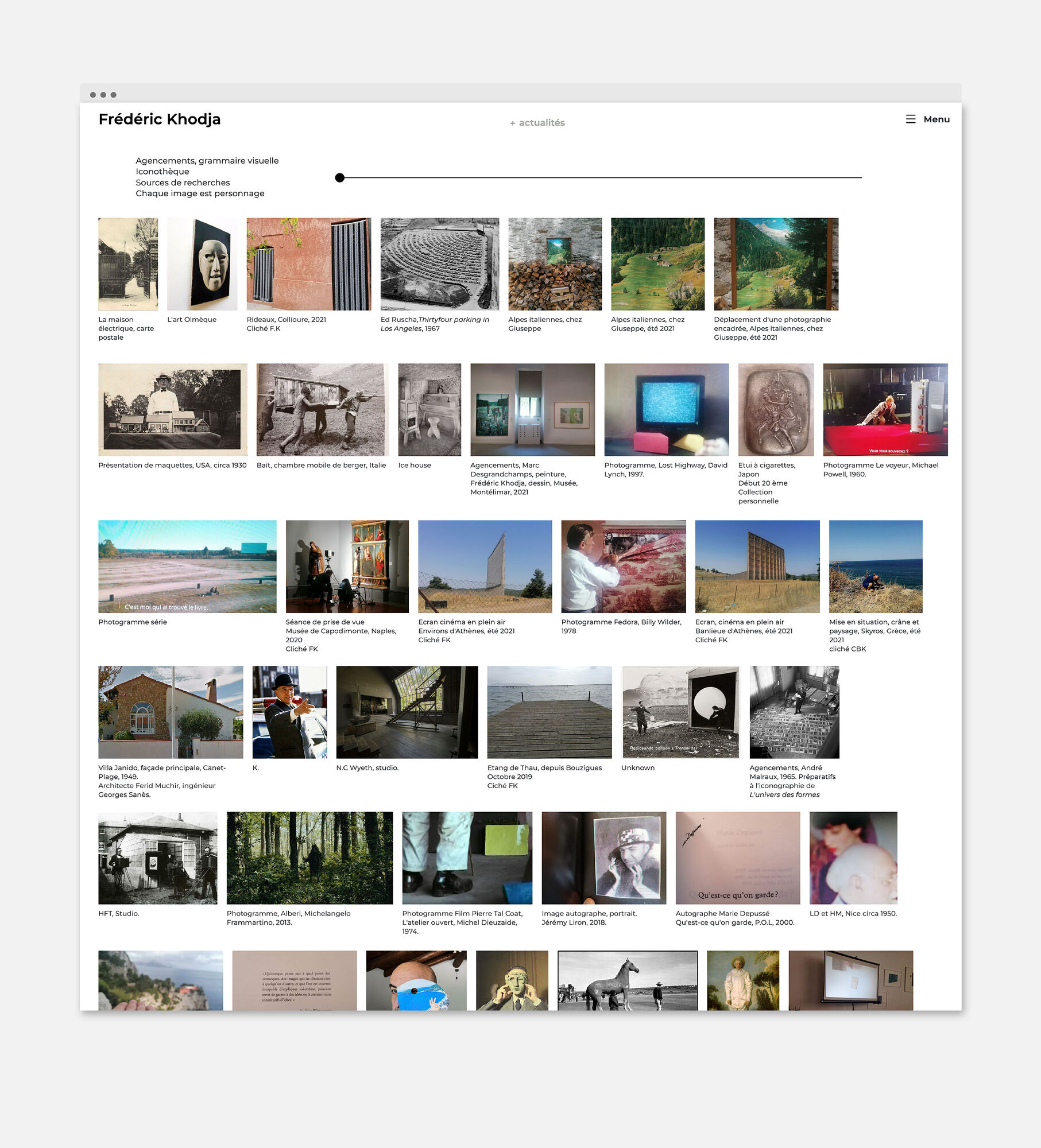The width and height of the screenshot is (1041, 1148).
Task: Open Baït, chambre mobile de berger
Action: 320,409
